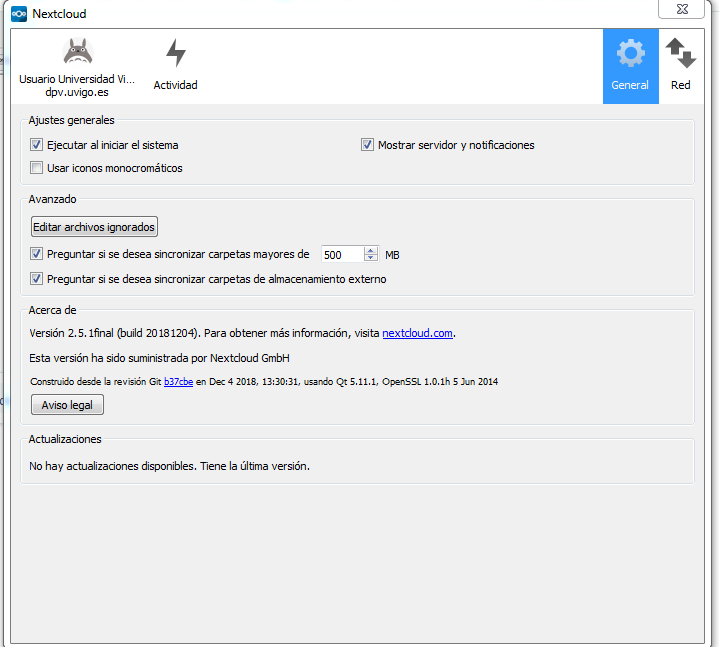Toggle external storage folder sync prompt checkbox
Image resolution: width=719 pixels, height=647 pixels.
click(x=37, y=279)
